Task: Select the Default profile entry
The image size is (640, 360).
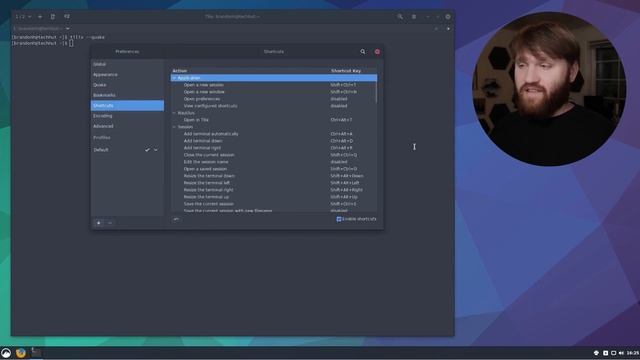Action: 127,150
